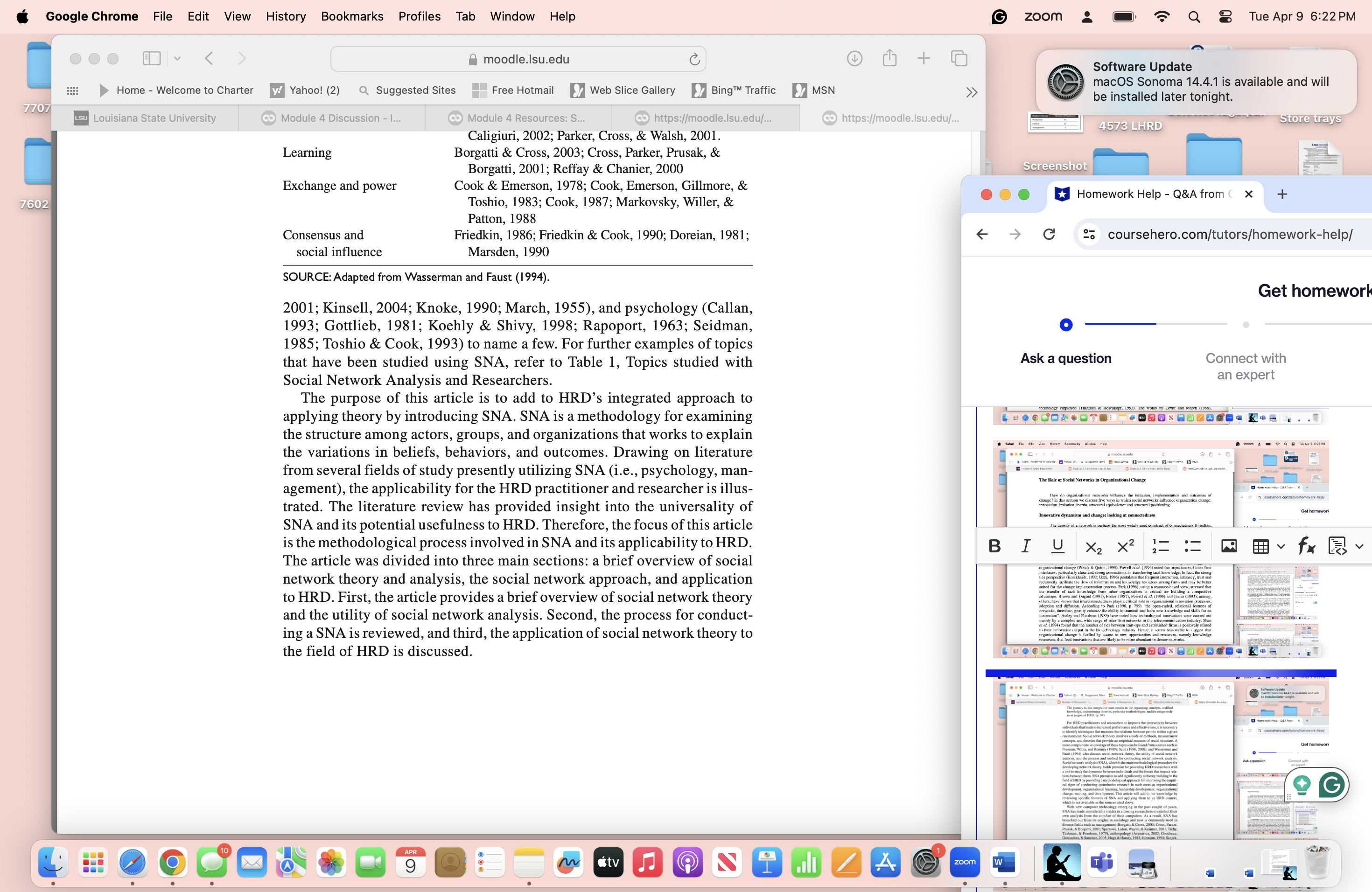
Task: Click the Ask a question step indicator
Action: coord(1066,324)
